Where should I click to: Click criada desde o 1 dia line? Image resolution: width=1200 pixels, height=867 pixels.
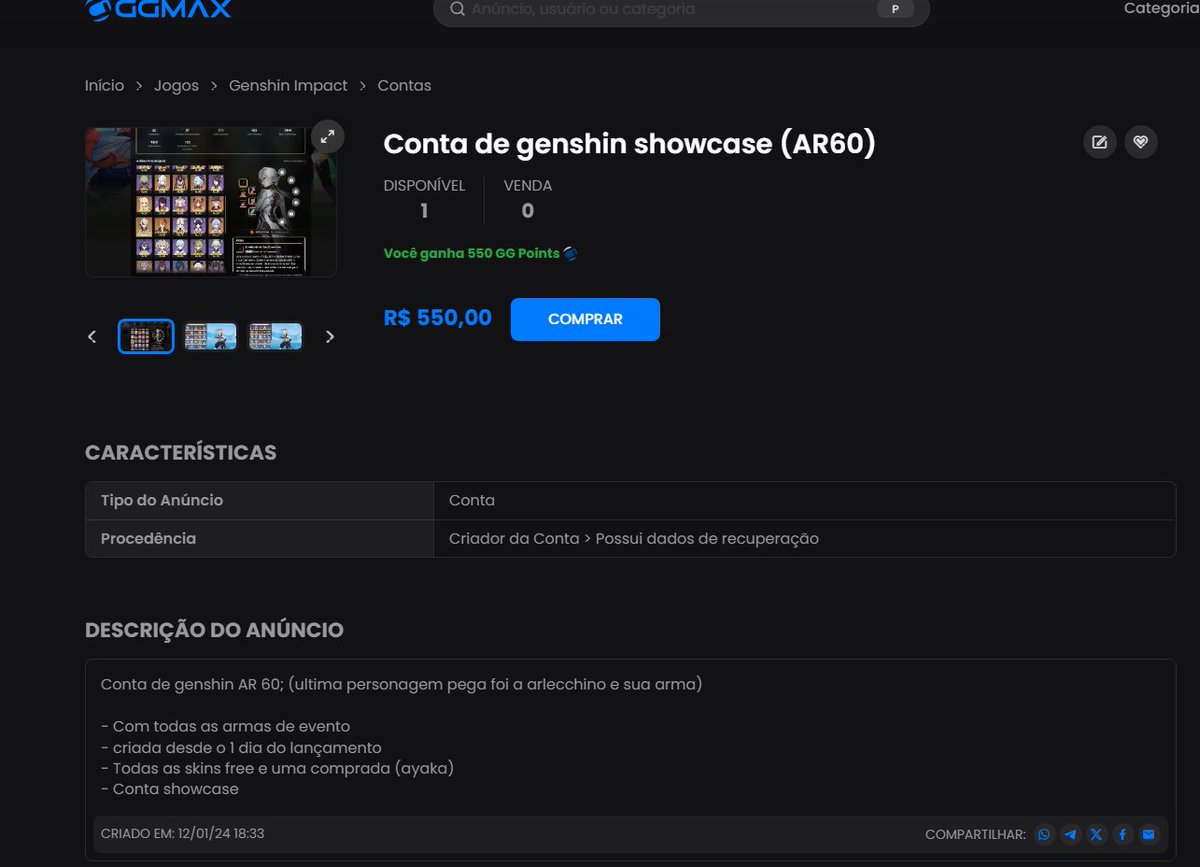tap(241, 747)
